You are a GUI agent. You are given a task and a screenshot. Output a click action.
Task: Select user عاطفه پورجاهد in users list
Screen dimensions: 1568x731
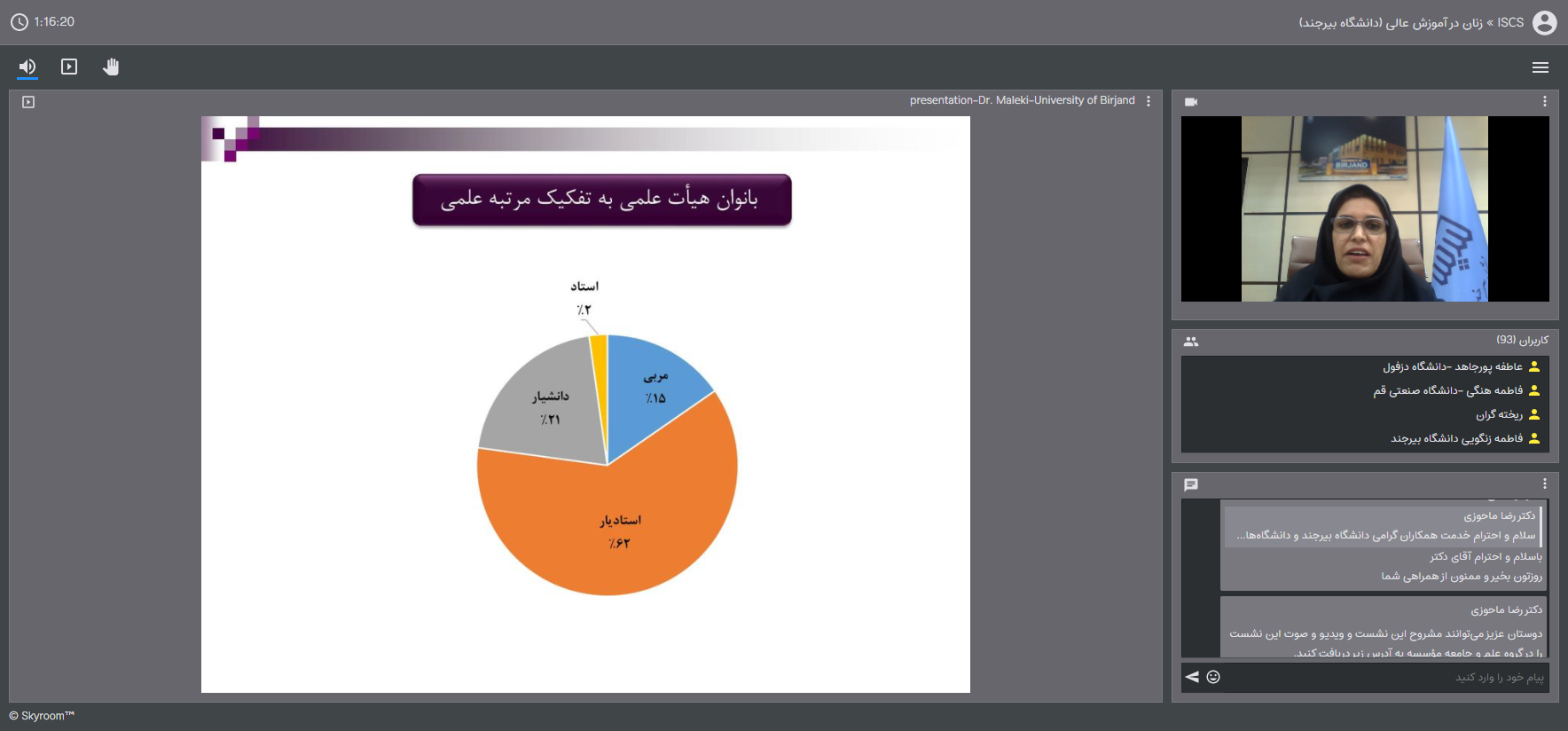[1453, 367]
